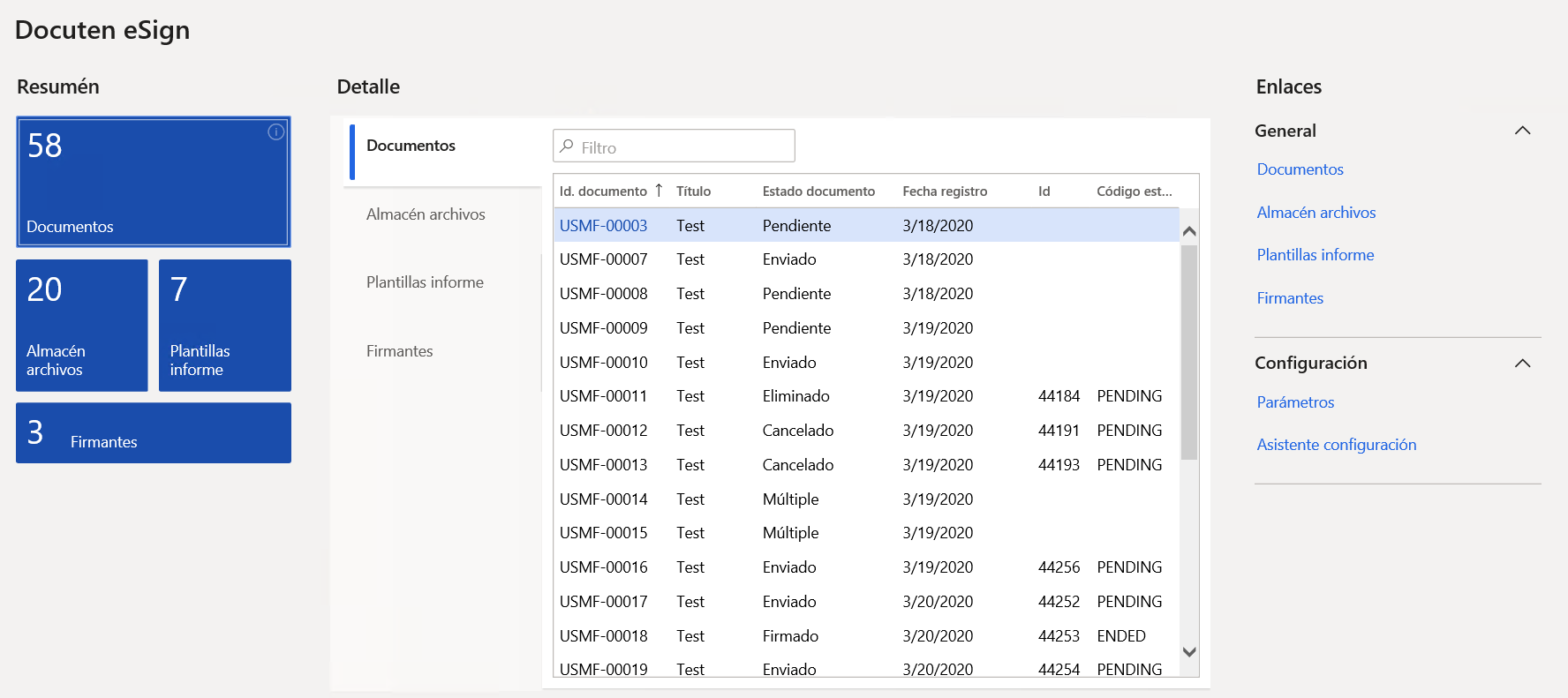Click Id value 44191
Image resolution: width=1568 pixels, height=698 pixels.
[x=1059, y=431]
